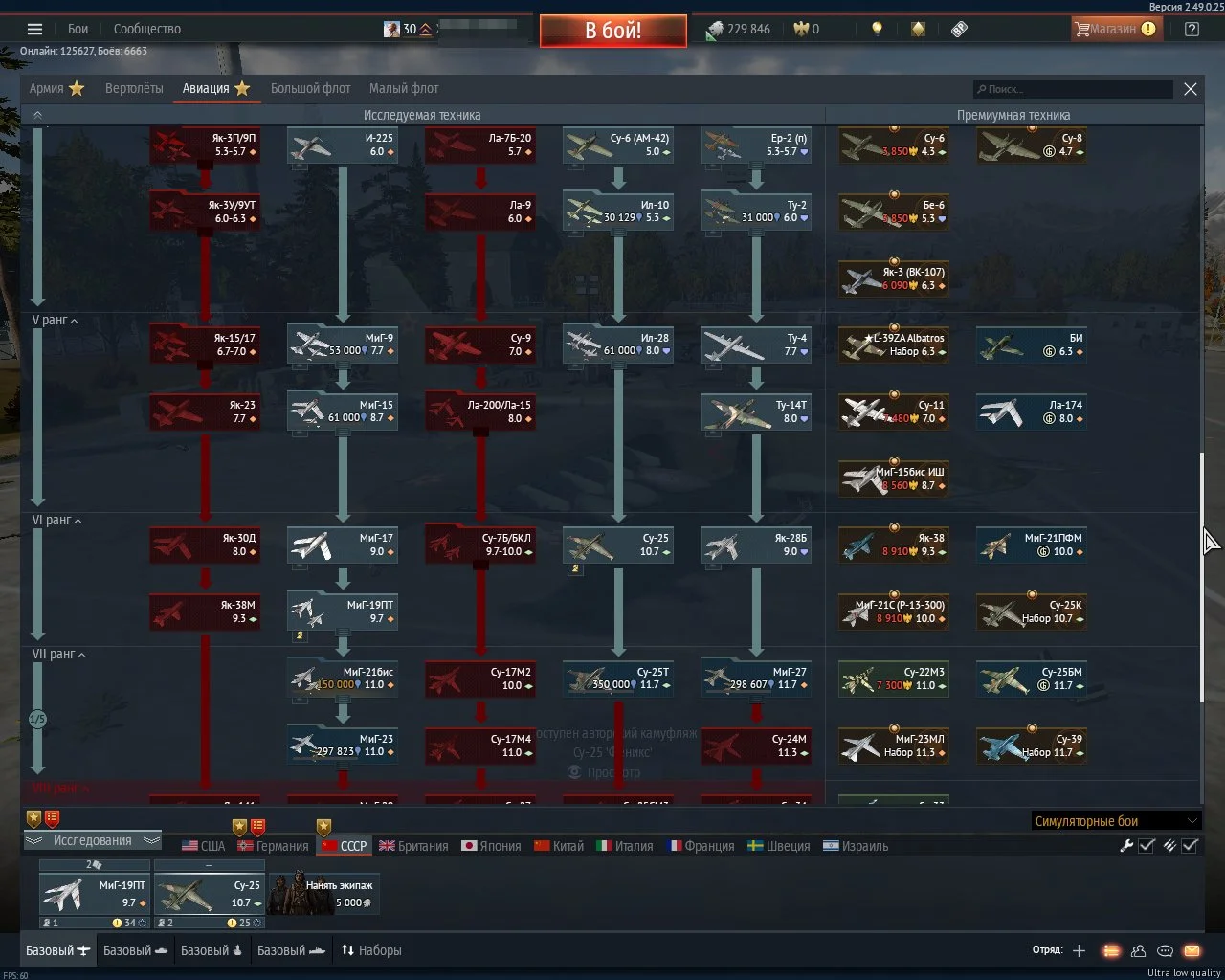Click the help question mark icon
The width and height of the screenshot is (1225, 980).
[x=1192, y=29]
